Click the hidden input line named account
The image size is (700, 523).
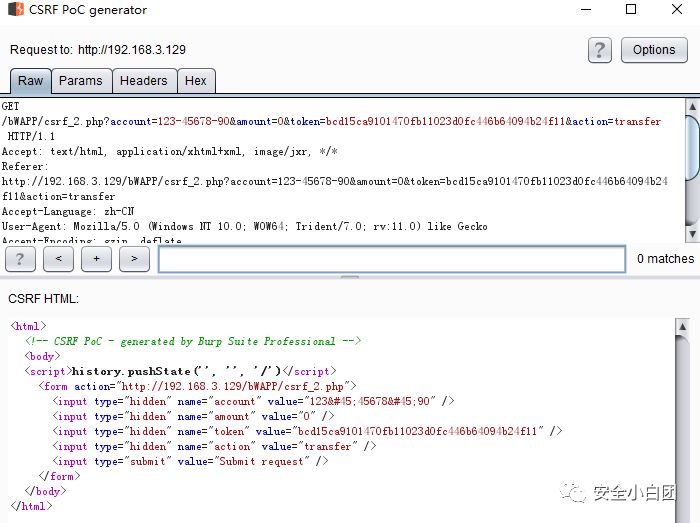253,401
